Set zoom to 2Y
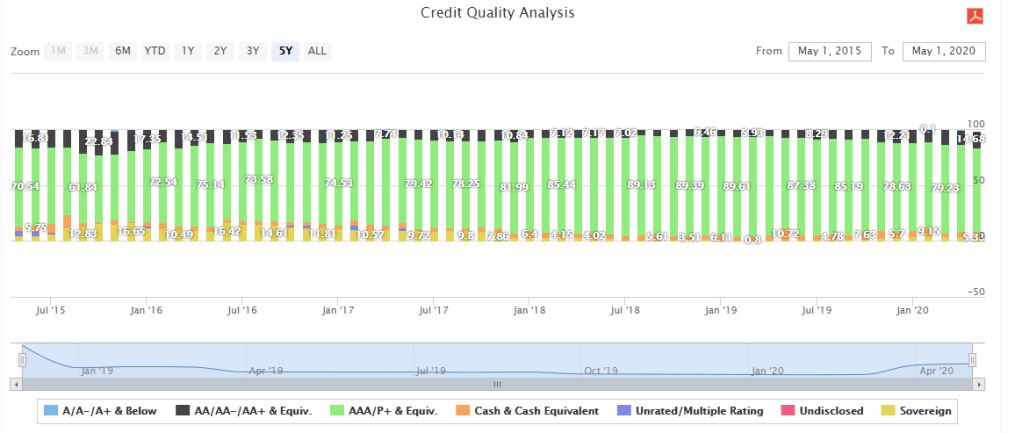The width and height of the screenshot is (1022, 433). [220, 51]
